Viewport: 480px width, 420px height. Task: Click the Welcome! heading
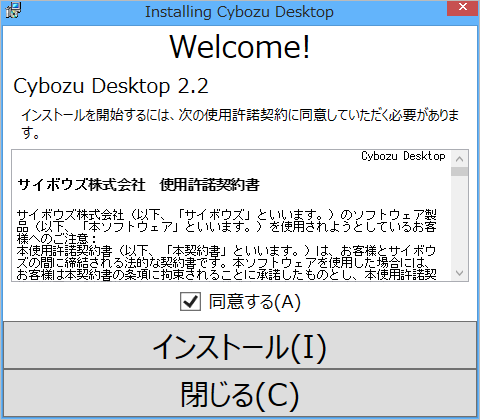[x=240, y=47]
